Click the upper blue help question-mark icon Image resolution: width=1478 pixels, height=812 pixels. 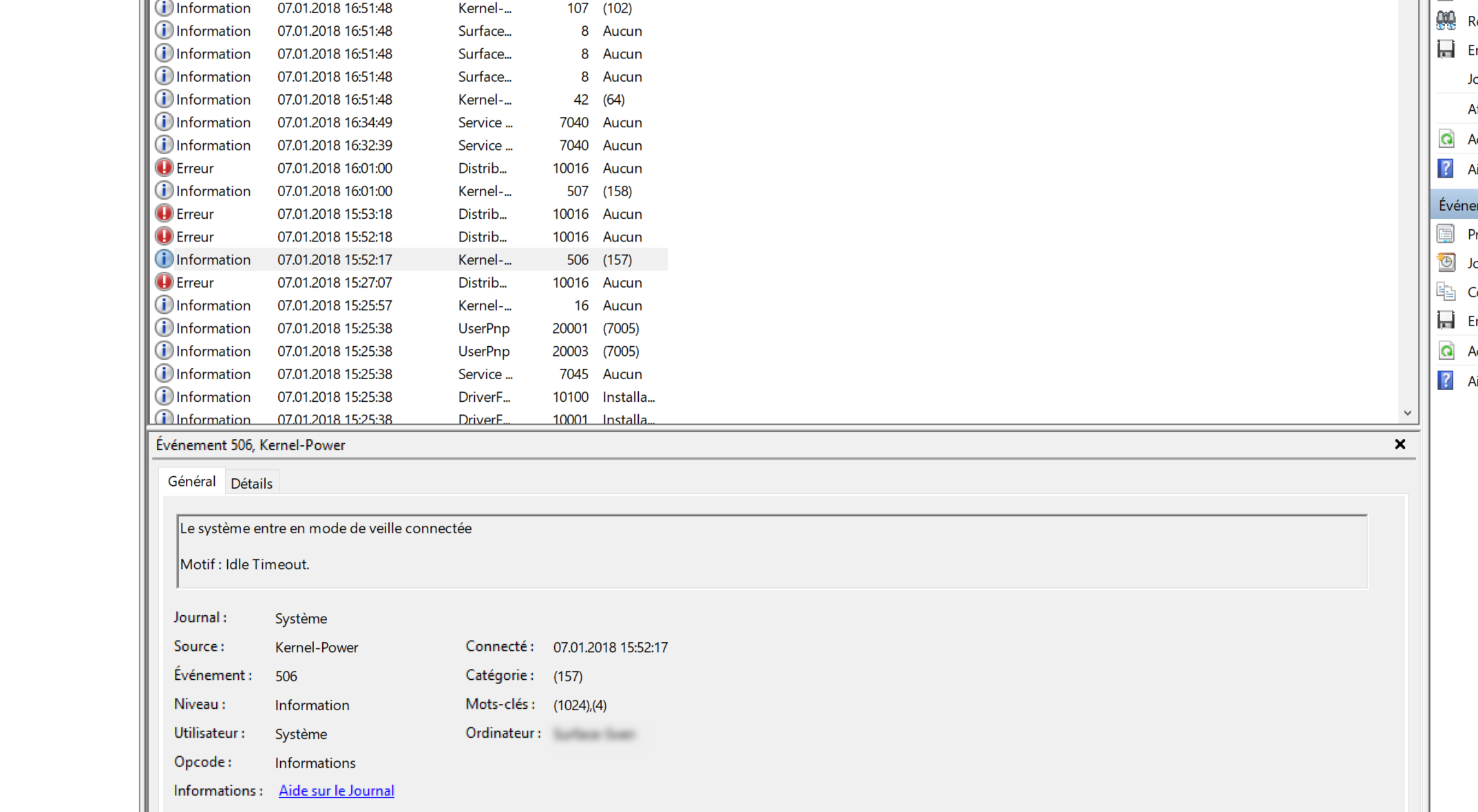point(1446,169)
